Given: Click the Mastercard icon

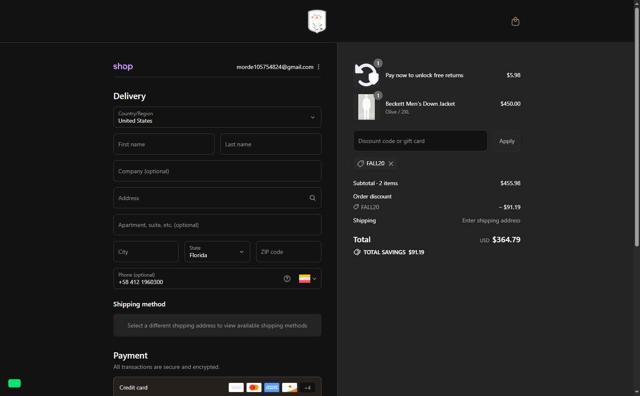Looking at the screenshot, I should pyautogui.click(x=254, y=387).
